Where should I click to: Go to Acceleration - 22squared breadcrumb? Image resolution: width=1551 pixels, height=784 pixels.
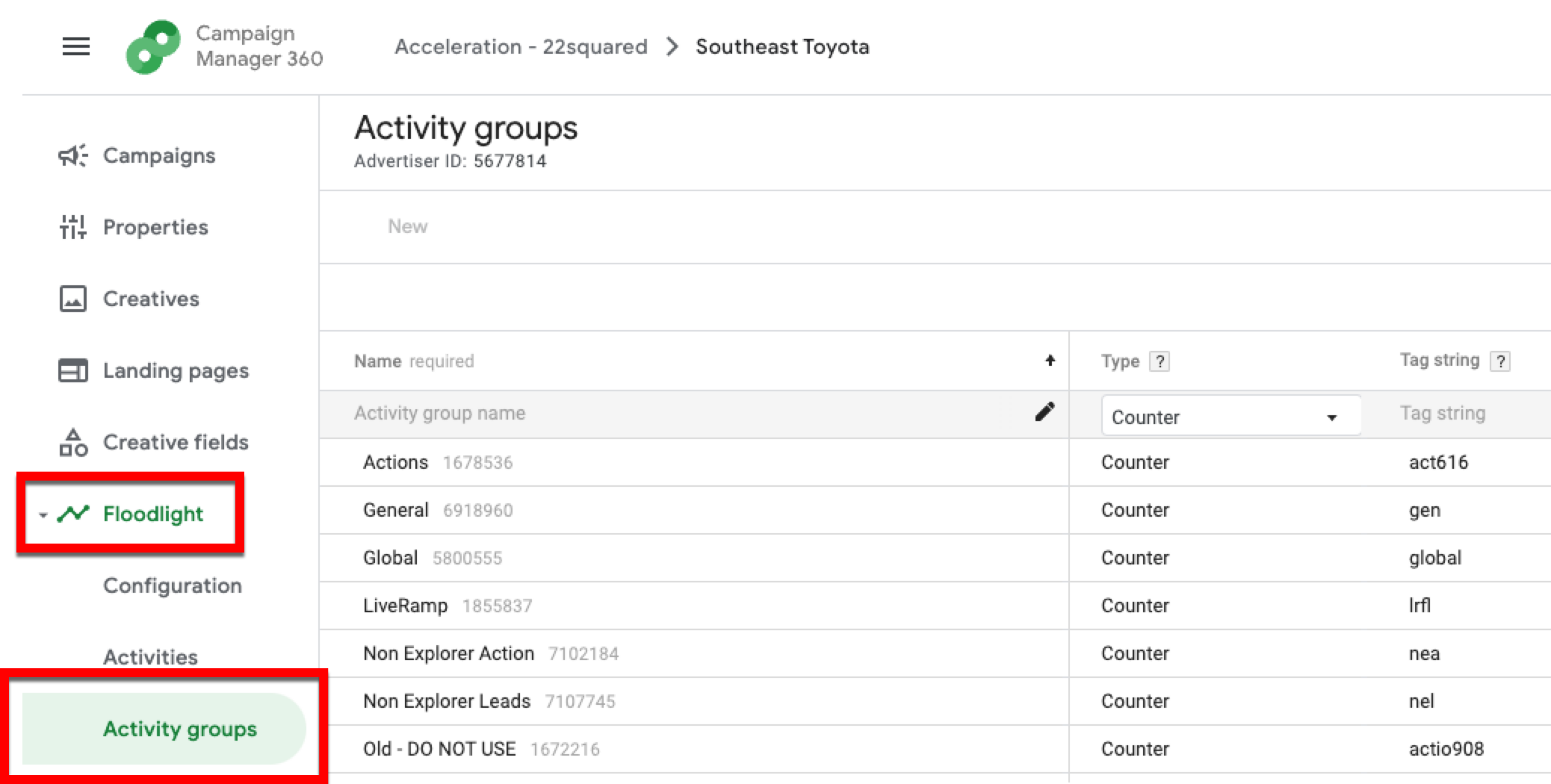tap(521, 46)
